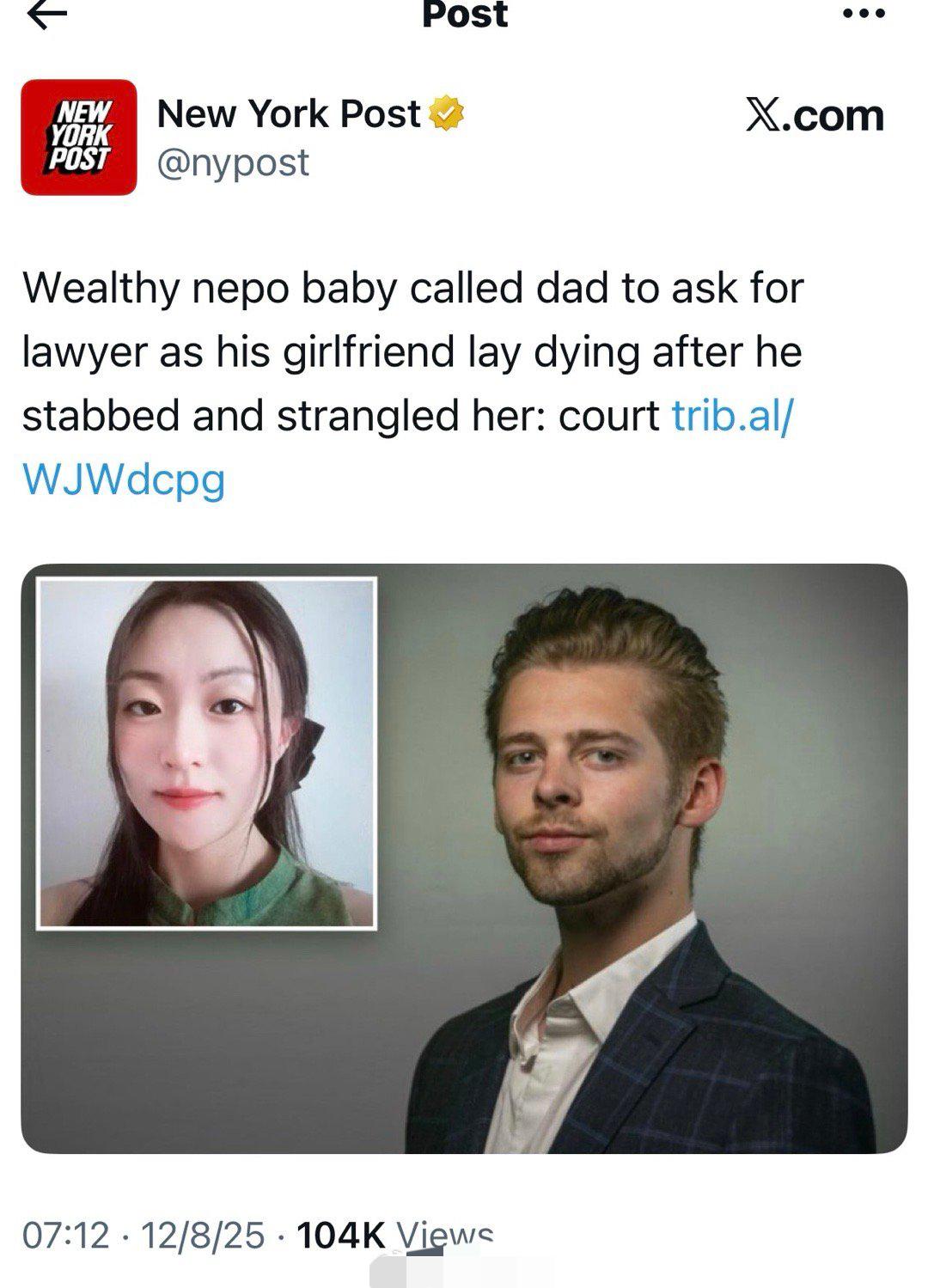This screenshot has width=928, height=1288.
Task: Go back using the left arrow
Action: point(47,15)
